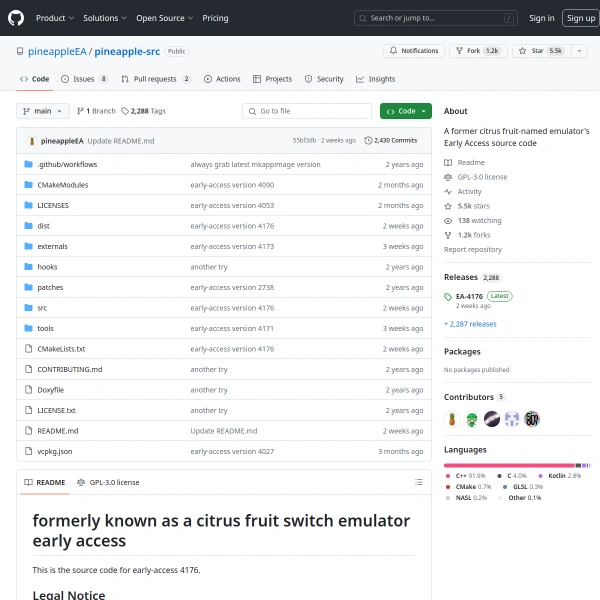Click the CONTRIBUTING.md file icon
Image resolution: width=600 pixels, height=600 pixels.
click(x=28, y=369)
